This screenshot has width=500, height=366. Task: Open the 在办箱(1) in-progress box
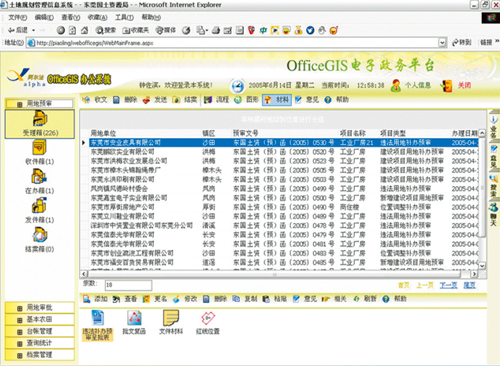coord(40,182)
